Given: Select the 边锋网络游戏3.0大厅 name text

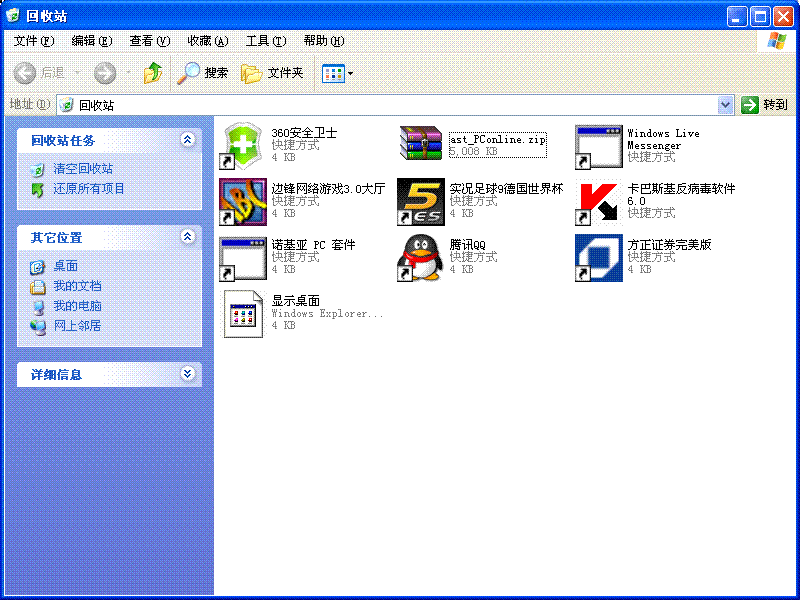Looking at the screenshot, I should [x=328, y=189].
